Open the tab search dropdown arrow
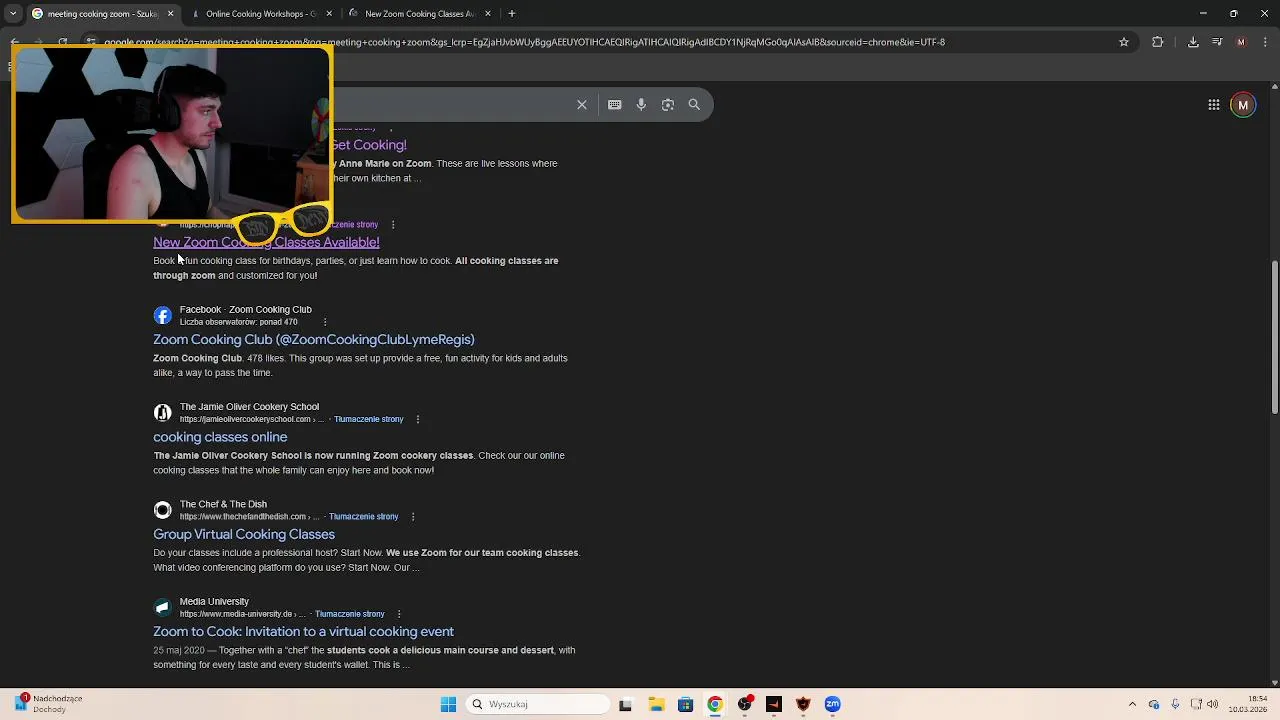The height and width of the screenshot is (720, 1280). click(12, 14)
